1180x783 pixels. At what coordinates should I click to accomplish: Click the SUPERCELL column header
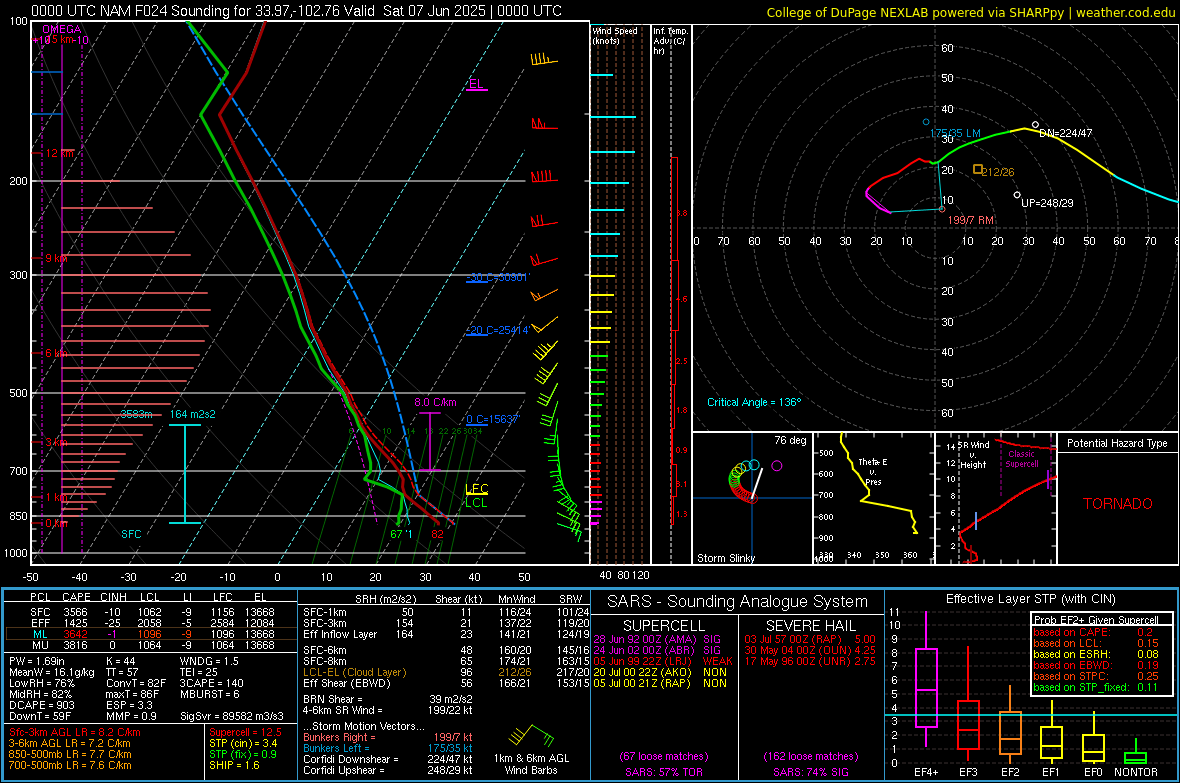click(664, 626)
